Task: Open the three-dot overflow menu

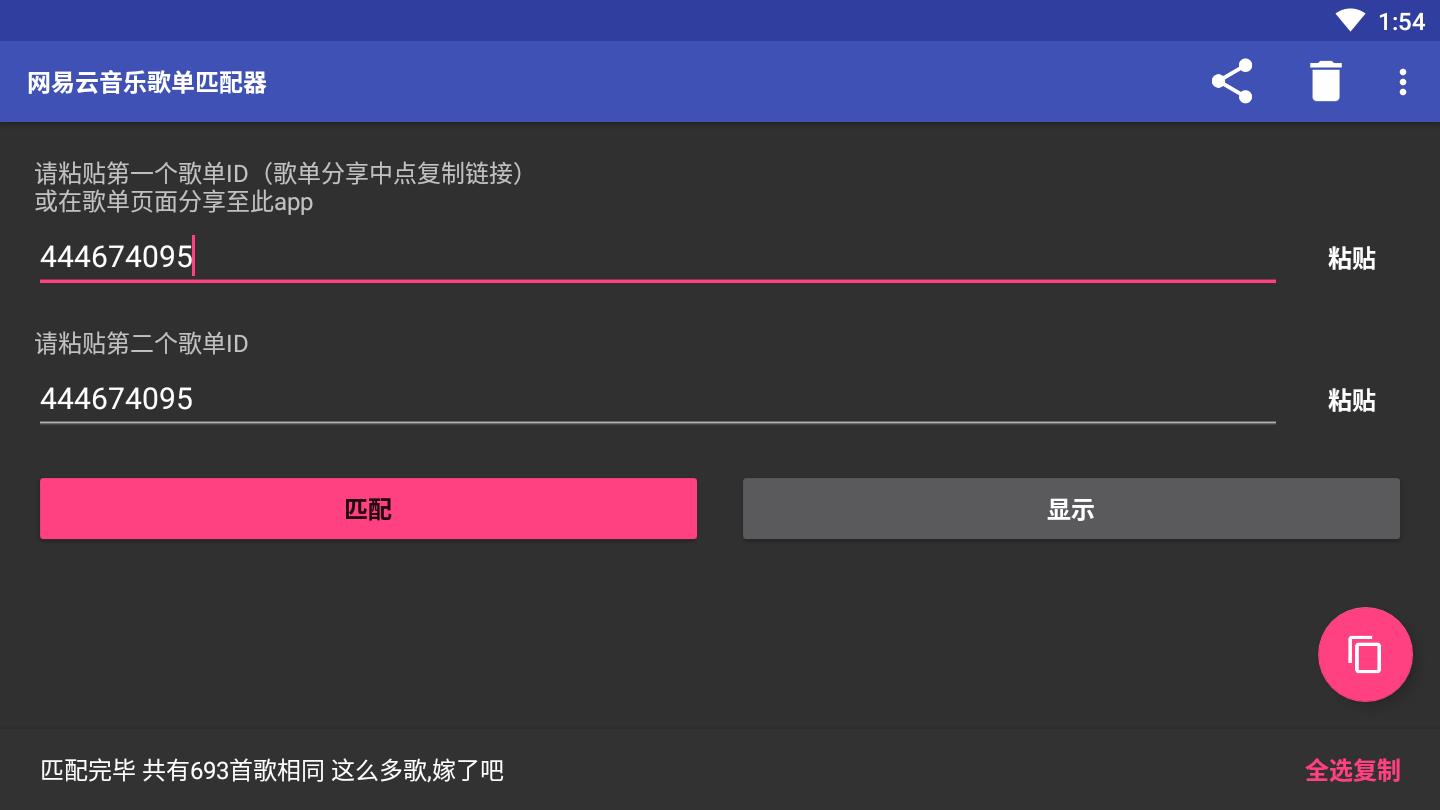Action: pos(1403,81)
